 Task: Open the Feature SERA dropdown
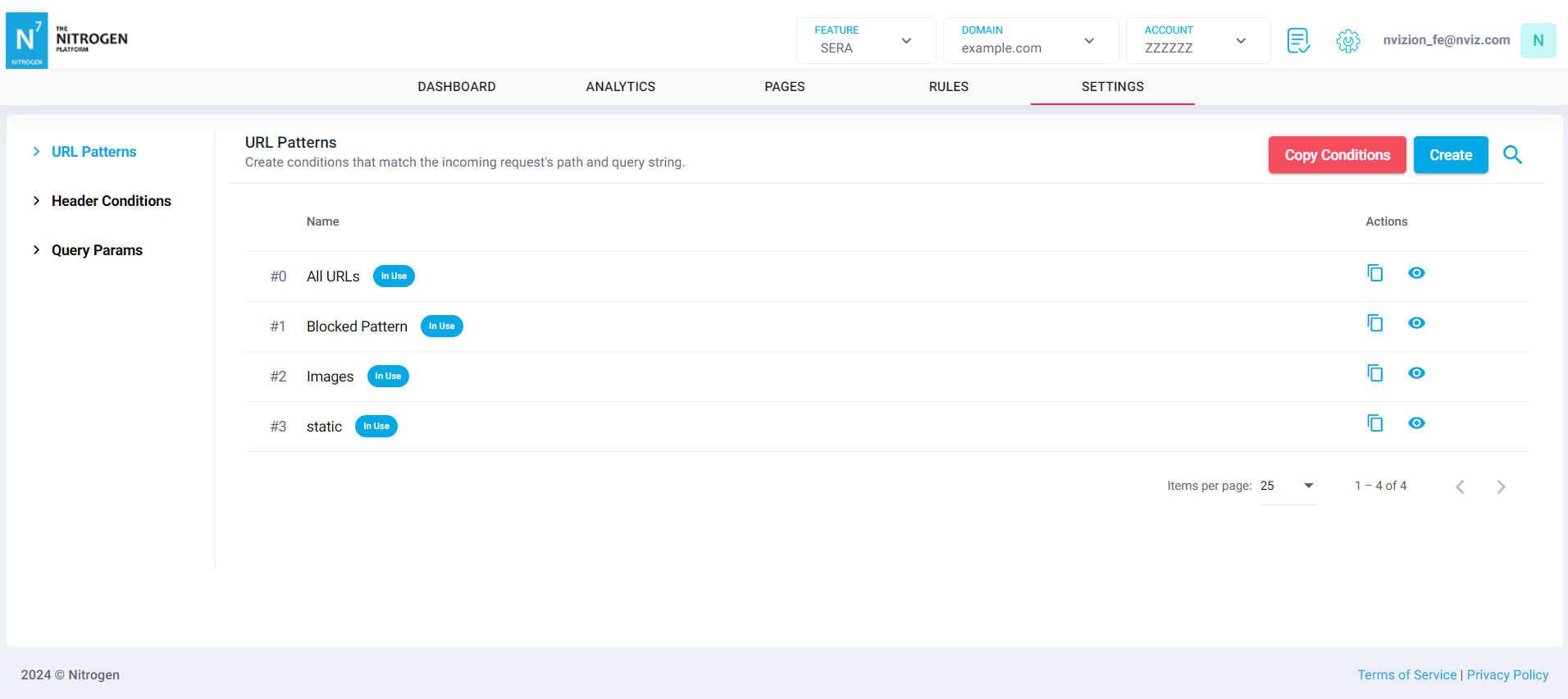[x=865, y=40]
